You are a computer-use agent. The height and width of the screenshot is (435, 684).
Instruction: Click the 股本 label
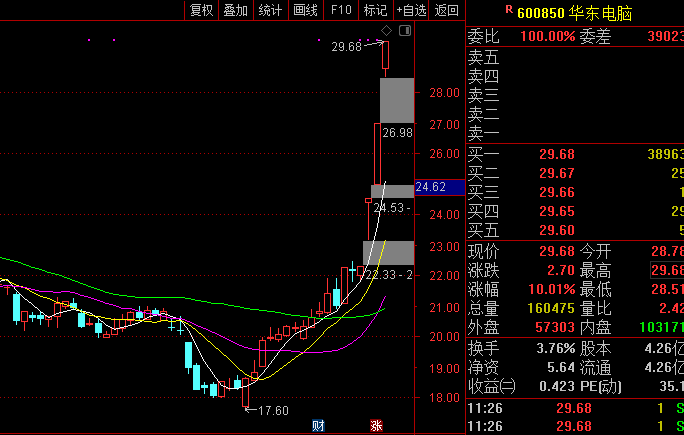[595, 349]
